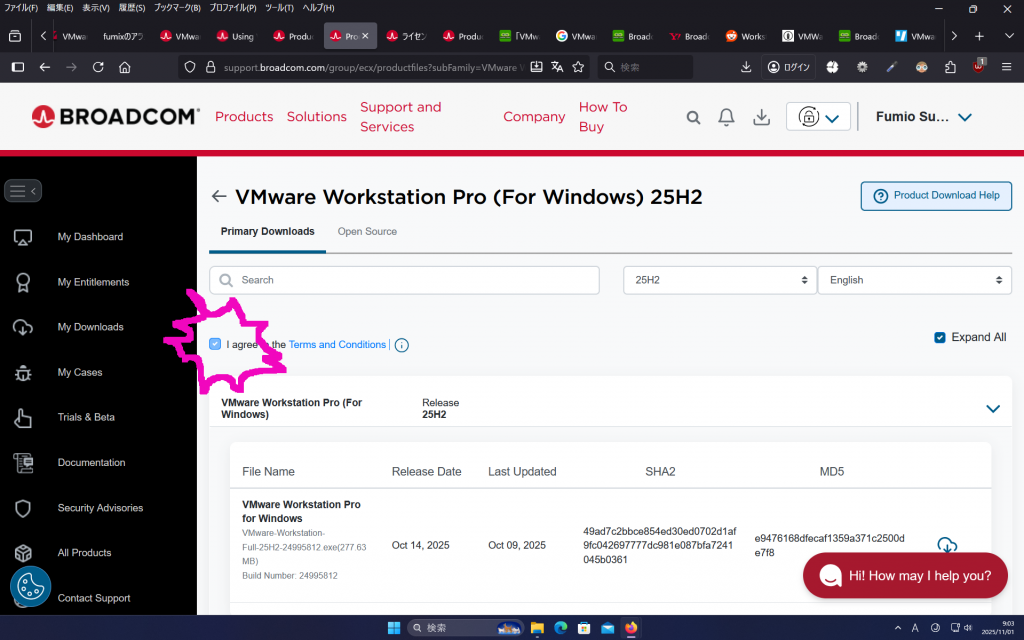This screenshot has width=1024, height=640.
Task: Collapse the VMware Workstation Pro release chevron
Action: (992, 408)
